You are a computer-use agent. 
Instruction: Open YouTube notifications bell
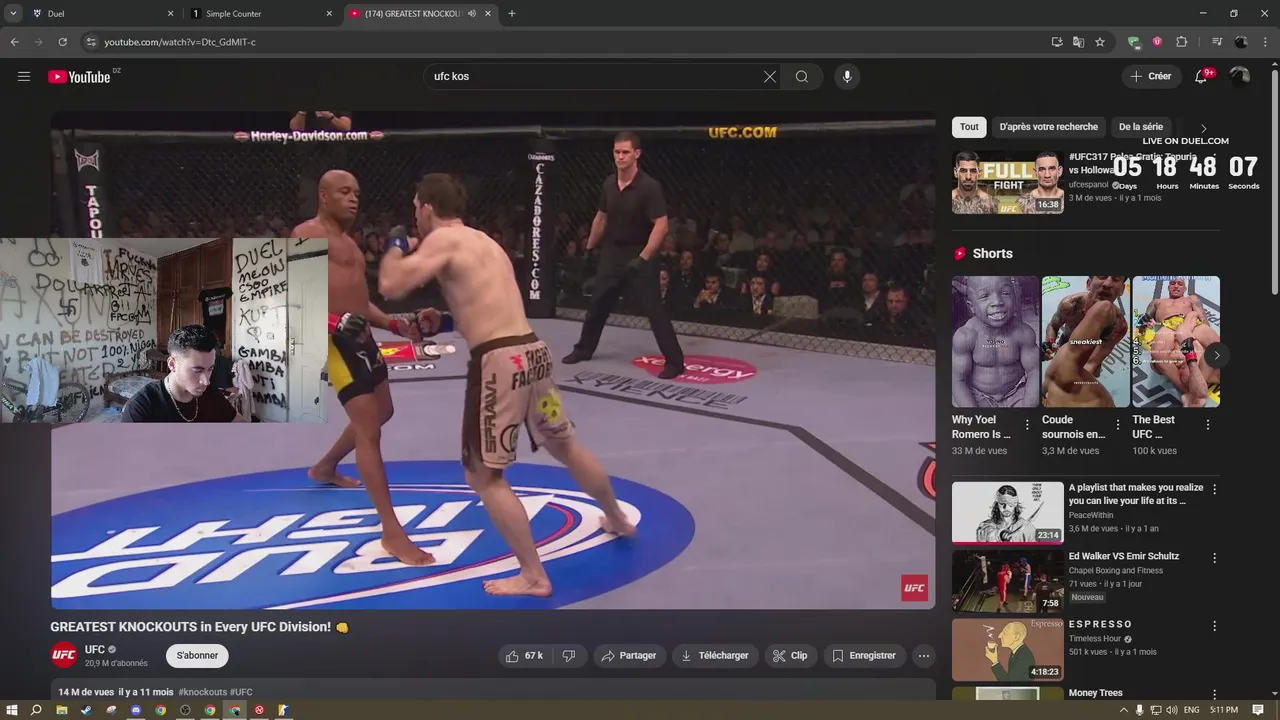point(1203,76)
